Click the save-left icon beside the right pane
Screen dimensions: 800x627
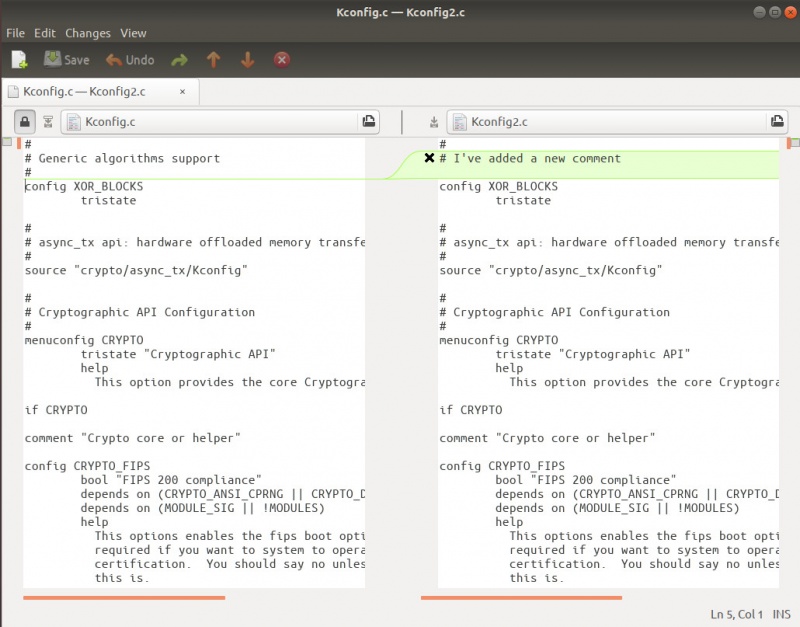point(433,121)
